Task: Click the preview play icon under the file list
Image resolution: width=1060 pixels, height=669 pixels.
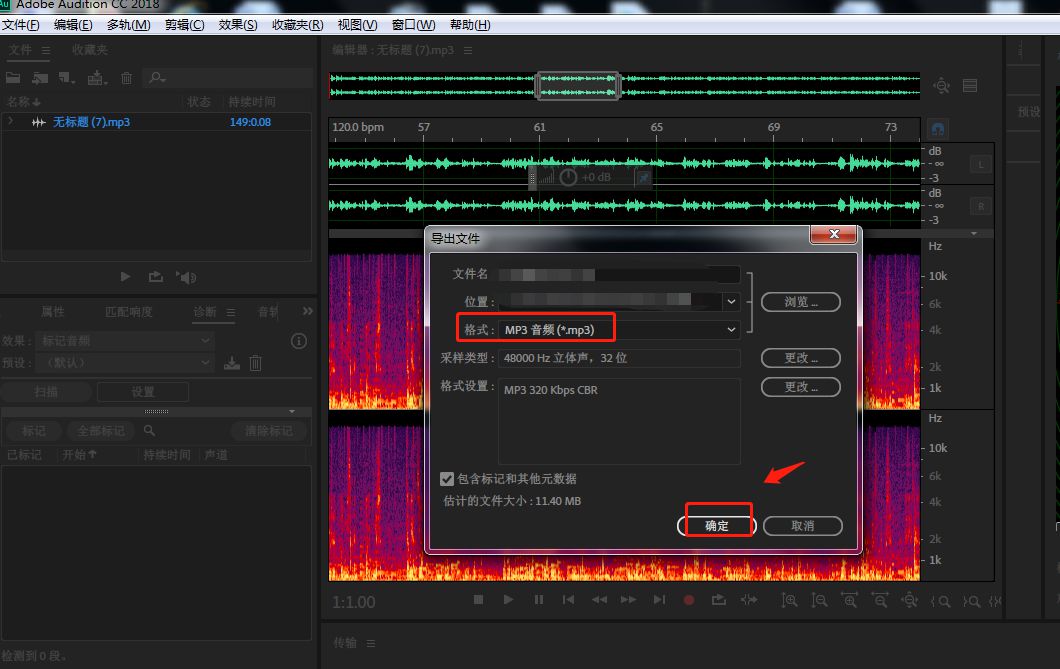Action: click(125, 276)
